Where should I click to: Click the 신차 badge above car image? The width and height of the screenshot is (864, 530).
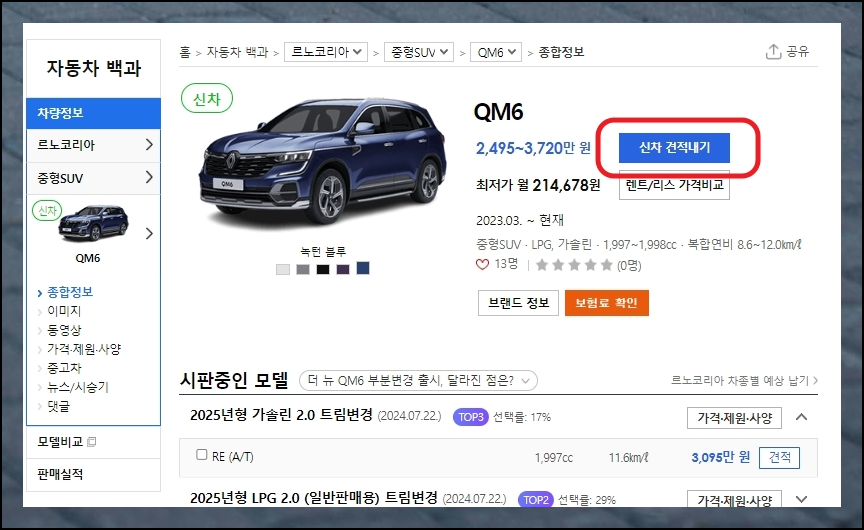pos(207,99)
